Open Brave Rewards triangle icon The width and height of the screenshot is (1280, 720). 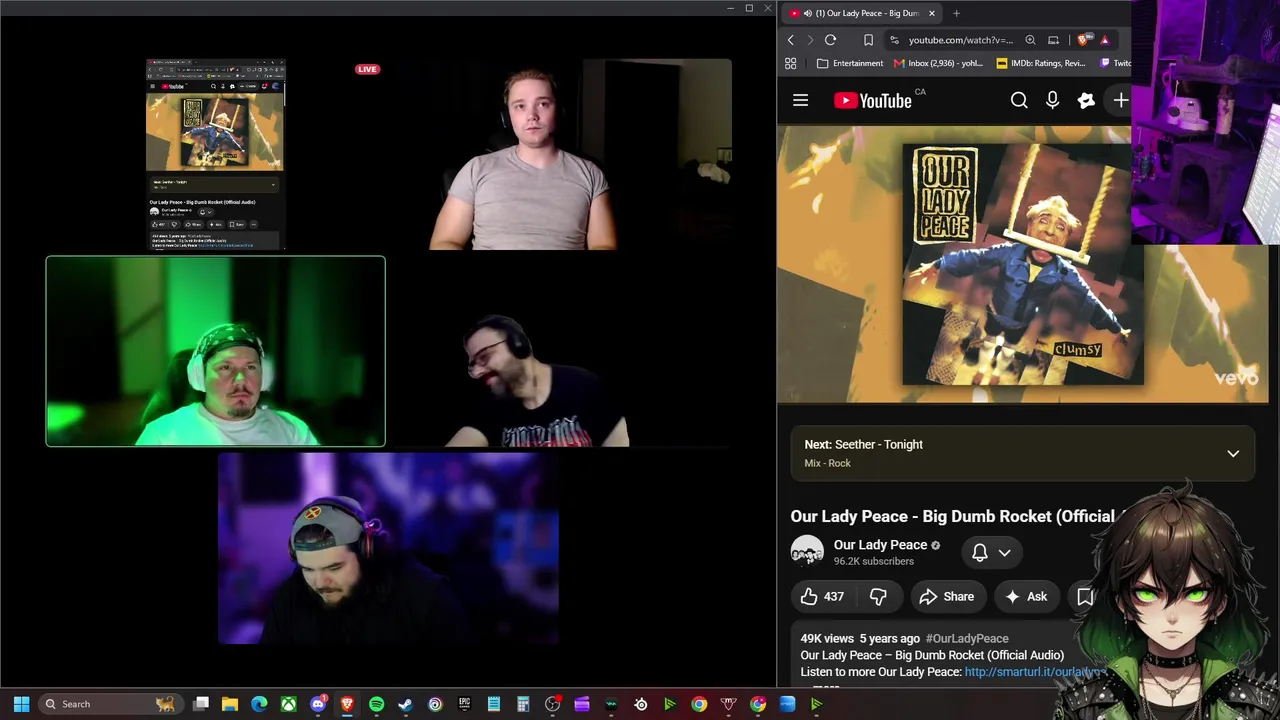point(1105,40)
